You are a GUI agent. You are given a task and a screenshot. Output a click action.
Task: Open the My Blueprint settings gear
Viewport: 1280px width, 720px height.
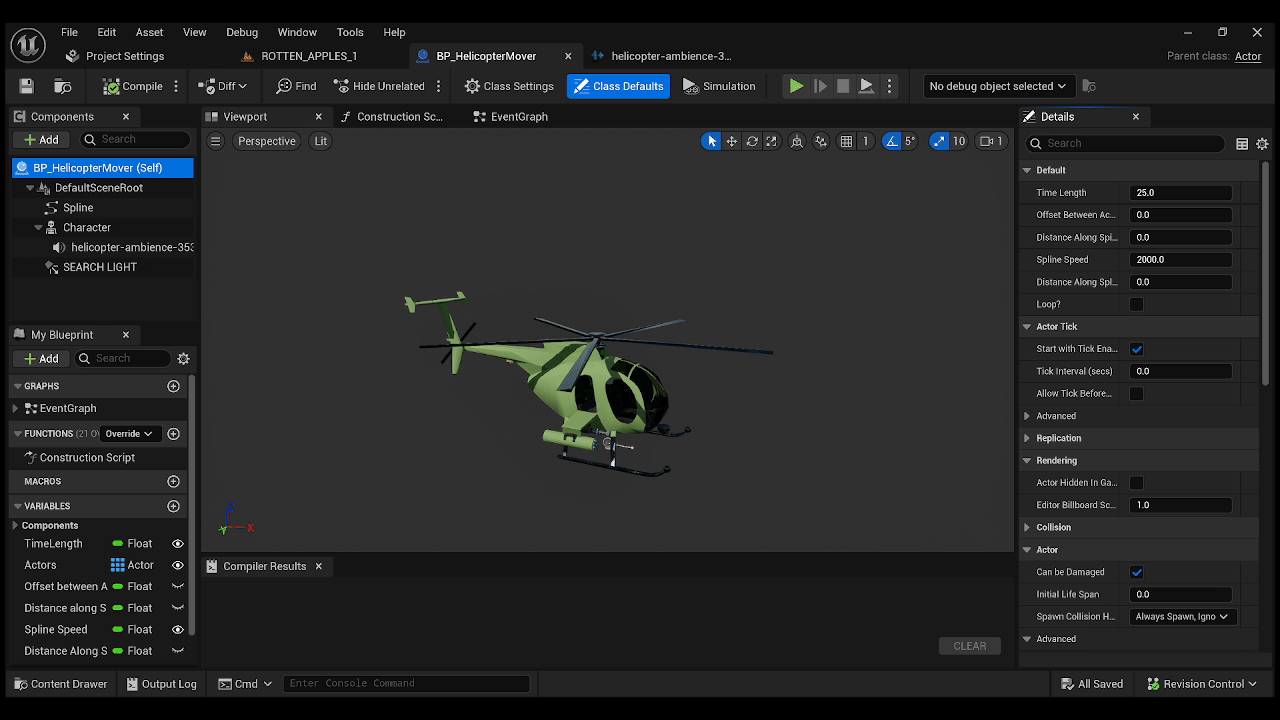tap(183, 358)
